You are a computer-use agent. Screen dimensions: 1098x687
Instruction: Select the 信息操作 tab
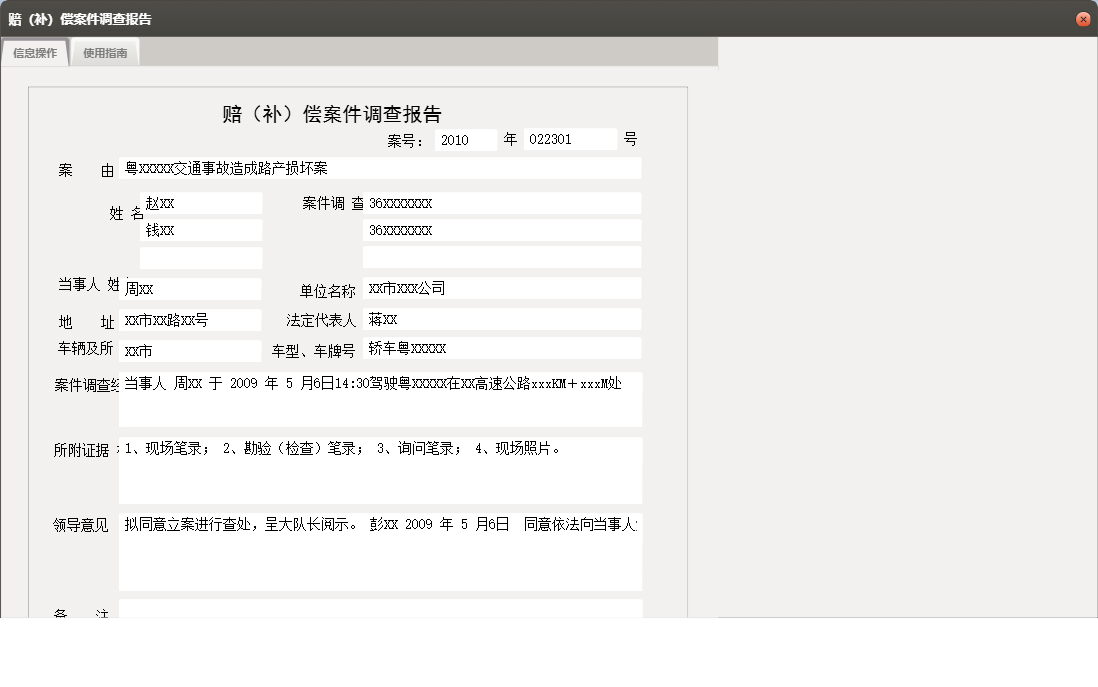pos(35,52)
